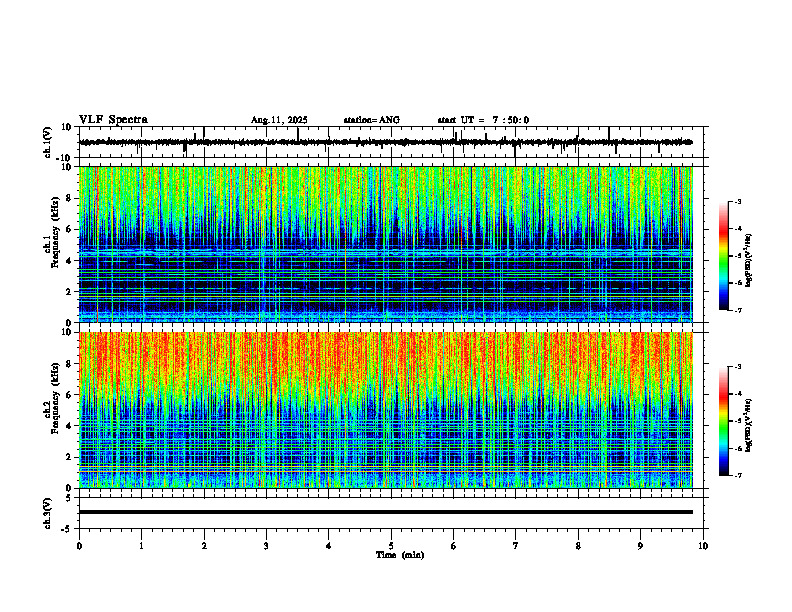Screen dimensions: 792x612
Task: Click the "station=ANG" header label
Action: (371, 120)
